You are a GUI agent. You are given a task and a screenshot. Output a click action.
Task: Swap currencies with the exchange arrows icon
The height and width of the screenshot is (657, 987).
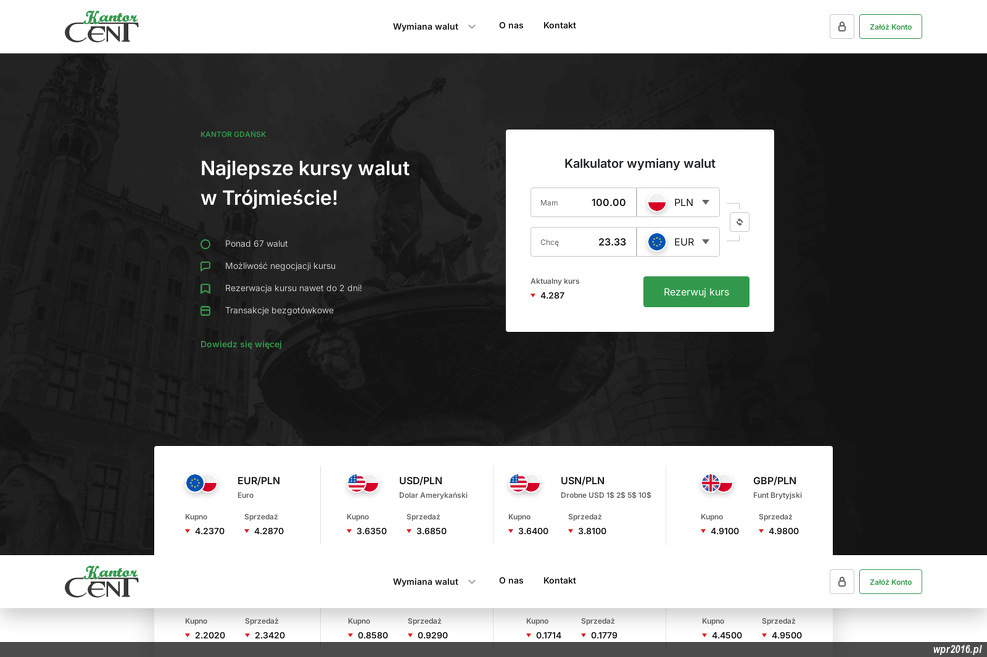739,222
